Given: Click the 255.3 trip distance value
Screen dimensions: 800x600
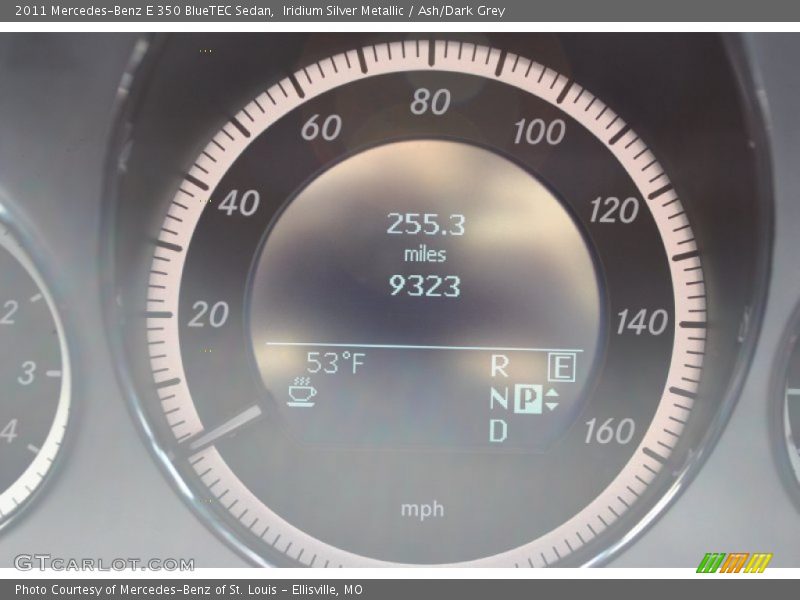Looking at the screenshot, I should coord(426,224).
